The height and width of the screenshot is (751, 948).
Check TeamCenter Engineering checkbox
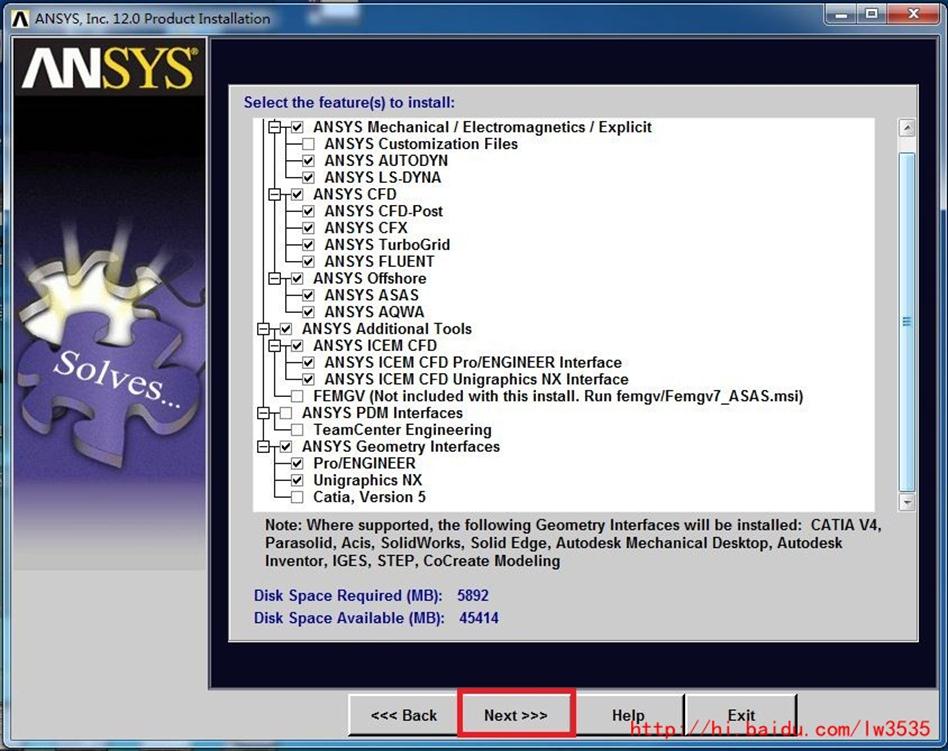point(297,430)
